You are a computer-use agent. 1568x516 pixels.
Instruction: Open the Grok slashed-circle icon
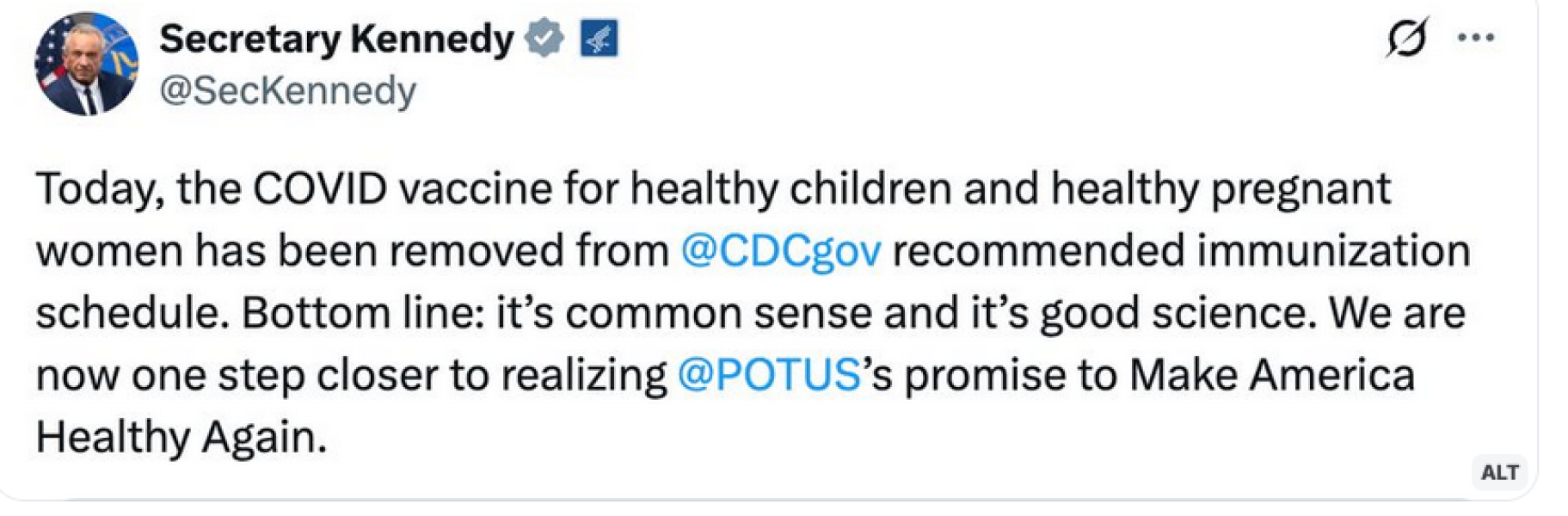tap(1407, 38)
